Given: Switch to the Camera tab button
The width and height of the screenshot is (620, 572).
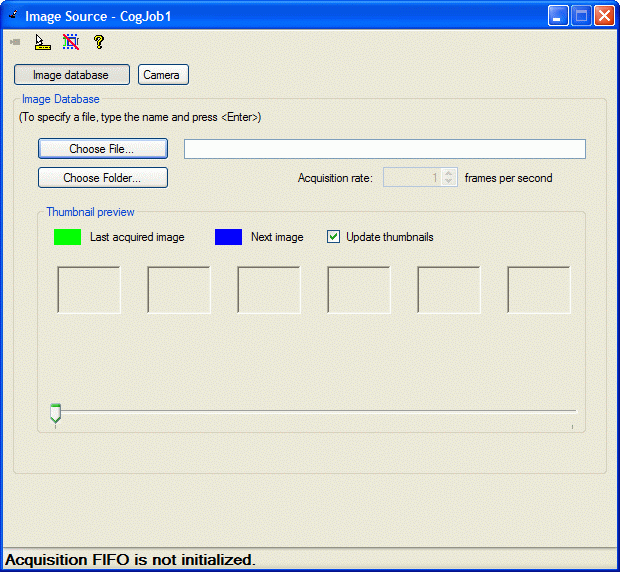Looking at the screenshot, I should tap(163, 75).
